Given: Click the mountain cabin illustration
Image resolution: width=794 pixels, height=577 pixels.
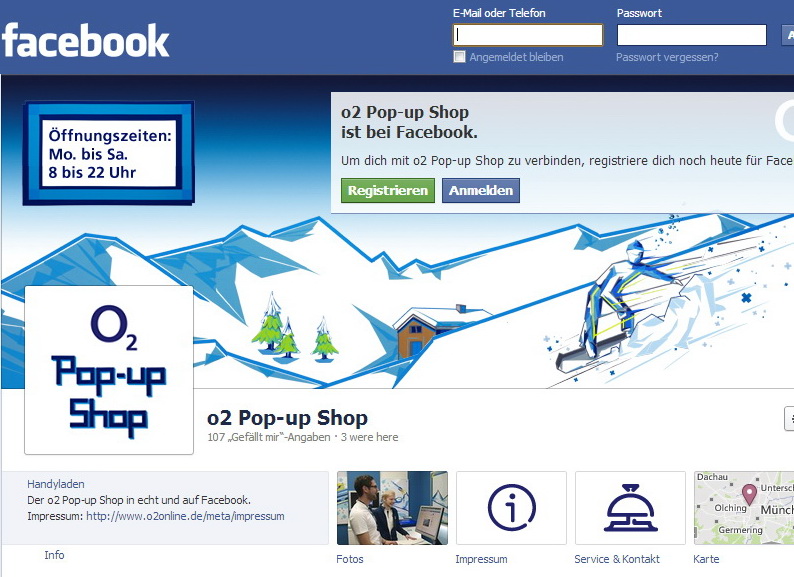Looking at the screenshot, I should [x=430, y=330].
